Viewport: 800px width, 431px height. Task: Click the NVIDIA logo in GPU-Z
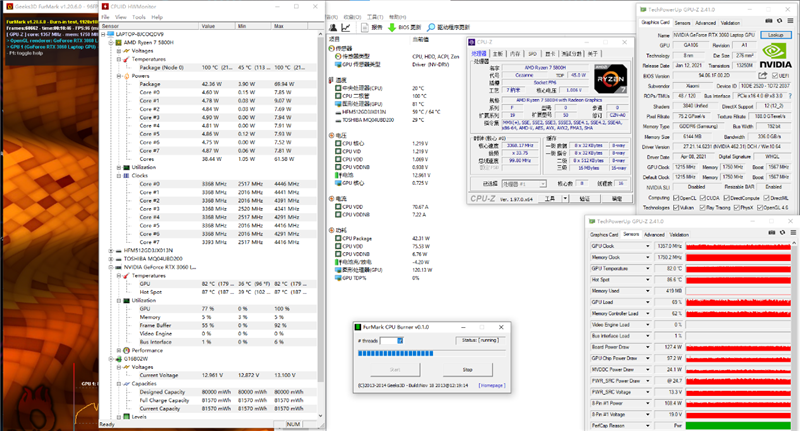(776, 56)
